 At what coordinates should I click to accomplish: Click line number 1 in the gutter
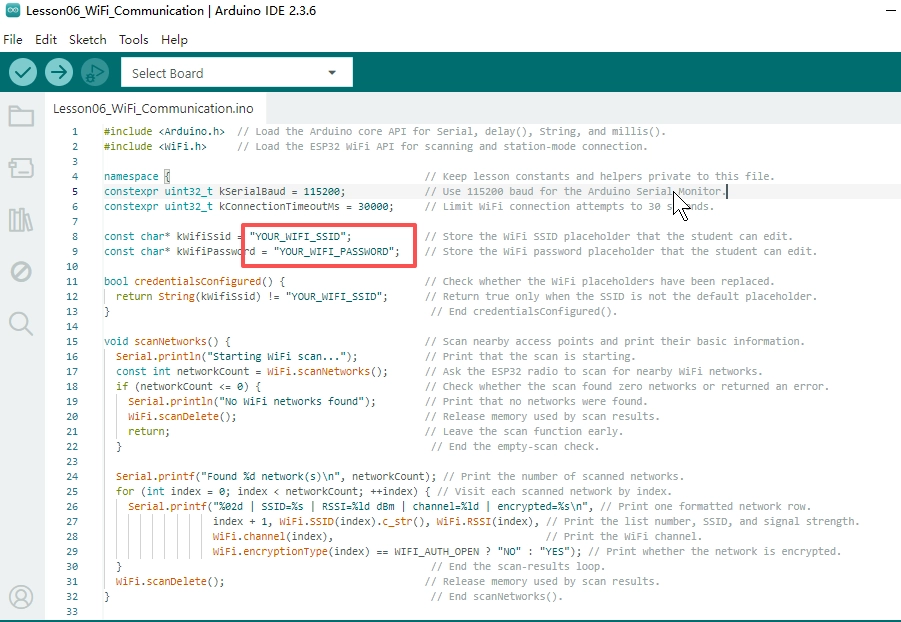tap(75, 132)
